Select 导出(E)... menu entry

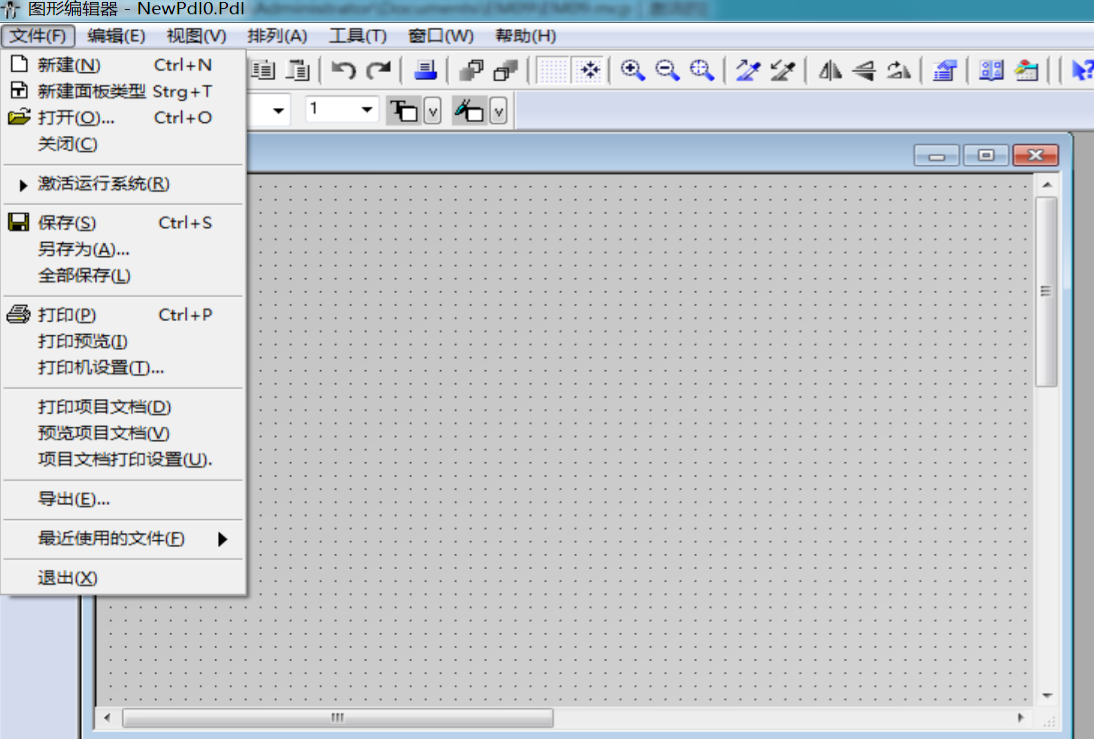coord(74,499)
